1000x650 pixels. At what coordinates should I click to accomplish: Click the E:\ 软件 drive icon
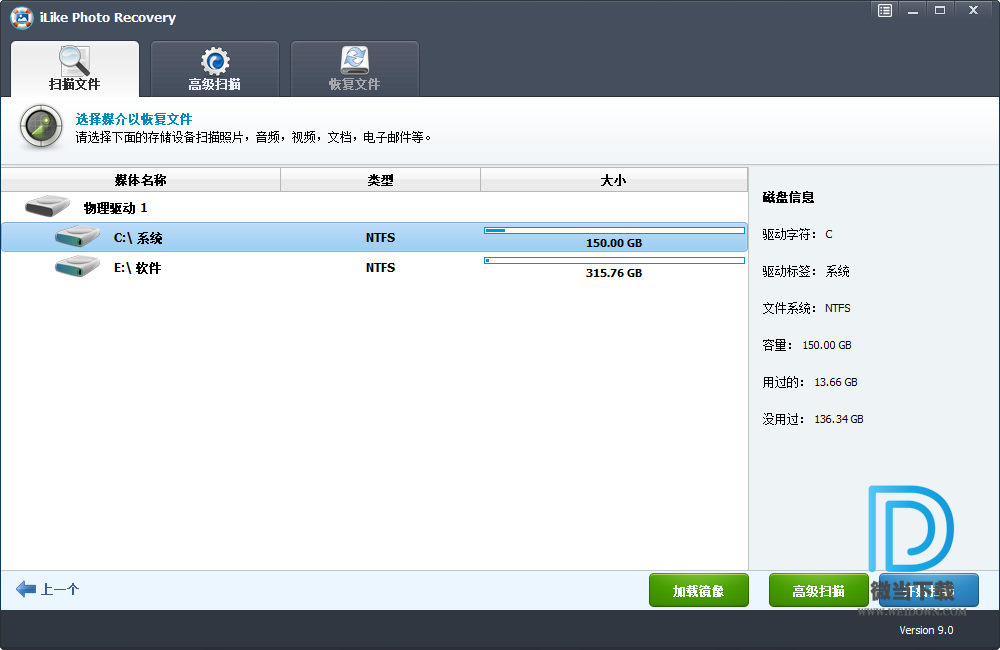click(77, 266)
